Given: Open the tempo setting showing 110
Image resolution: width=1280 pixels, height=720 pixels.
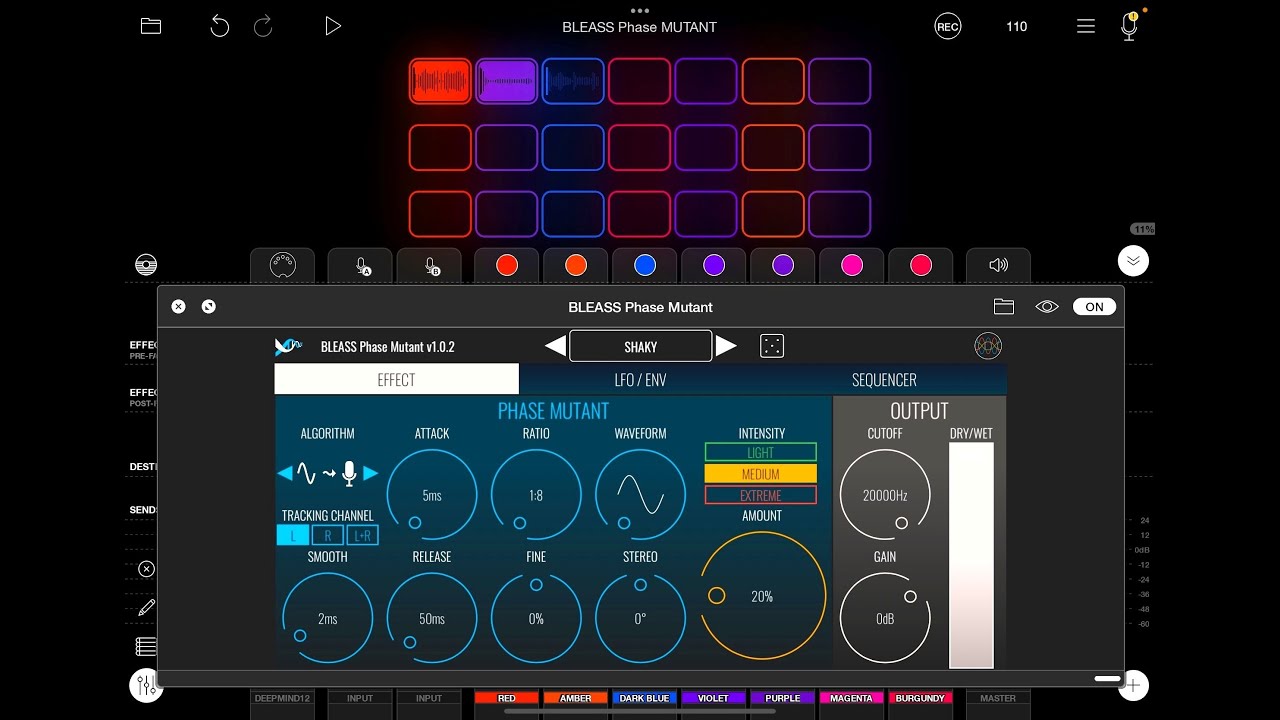Looking at the screenshot, I should [x=1017, y=27].
